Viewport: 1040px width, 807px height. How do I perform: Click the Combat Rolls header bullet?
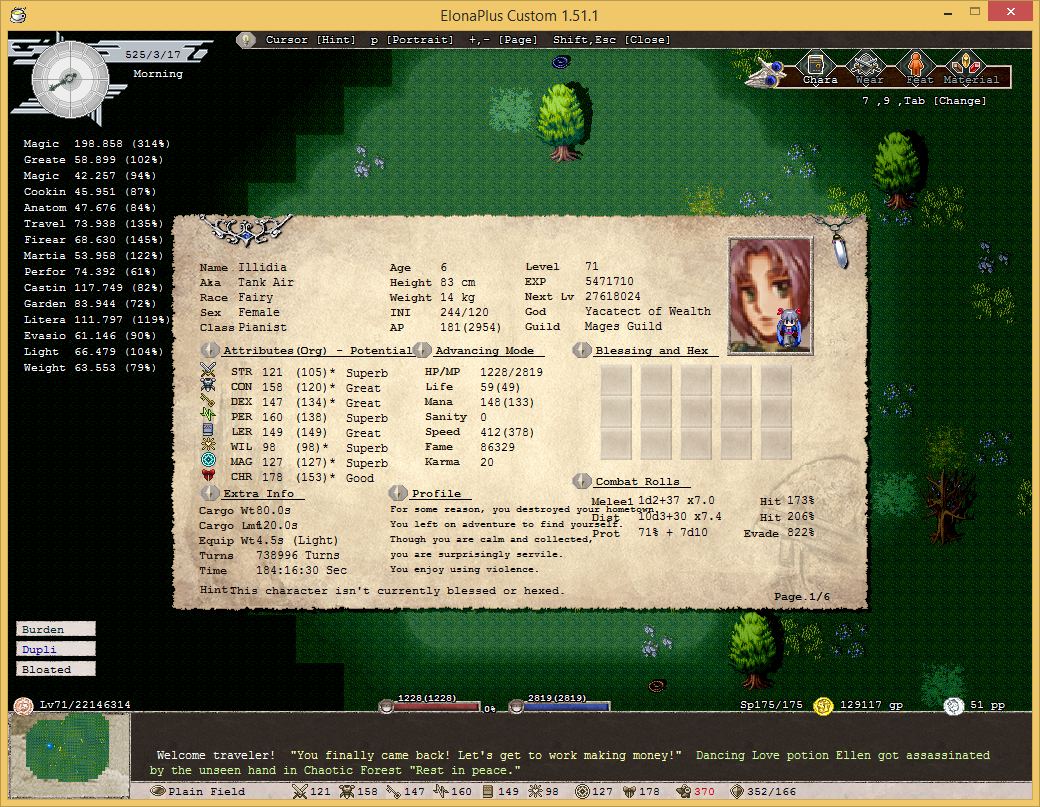pyautogui.click(x=582, y=481)
